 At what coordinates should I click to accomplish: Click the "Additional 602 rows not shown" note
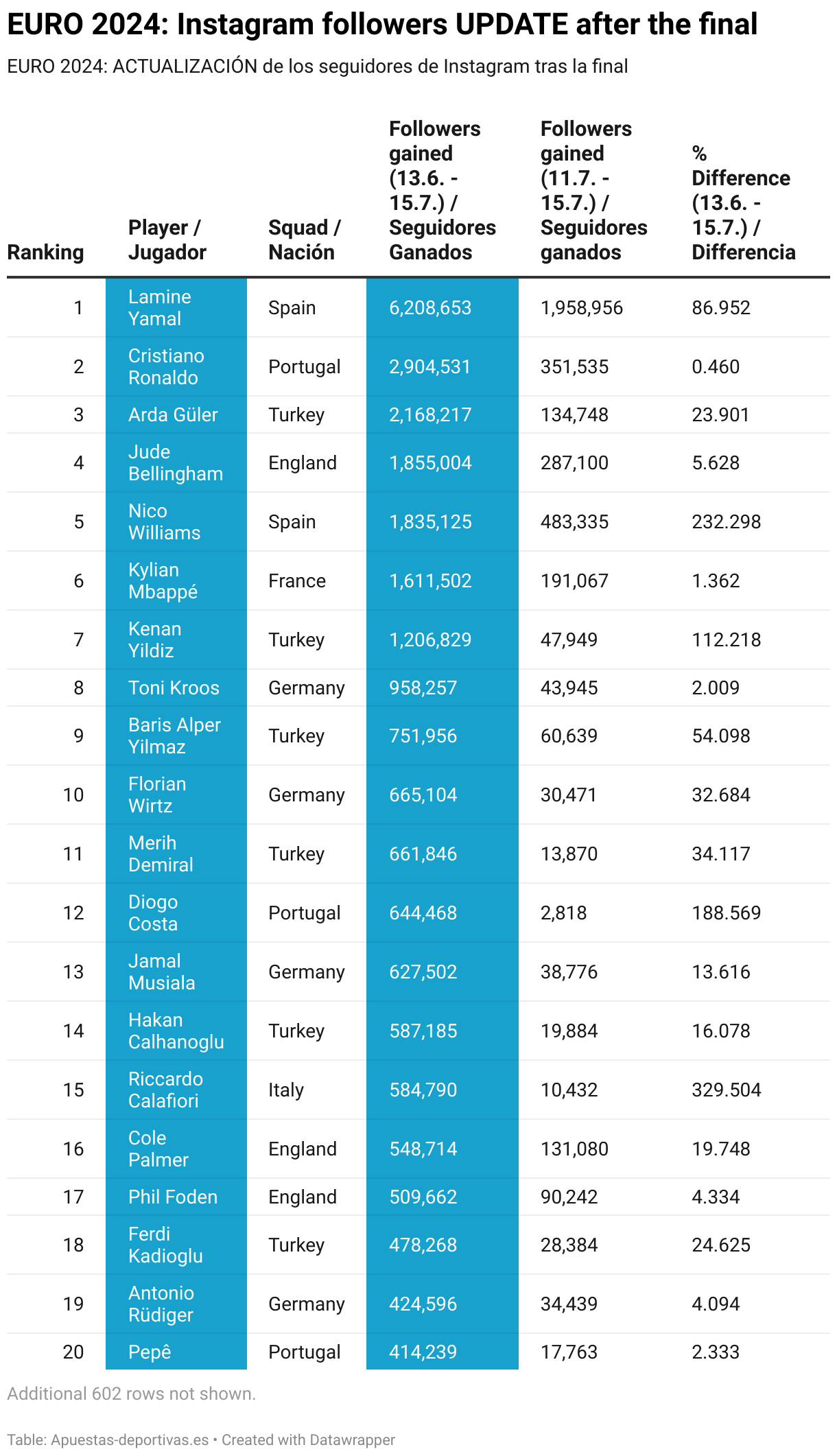[x=132, y=1394]
